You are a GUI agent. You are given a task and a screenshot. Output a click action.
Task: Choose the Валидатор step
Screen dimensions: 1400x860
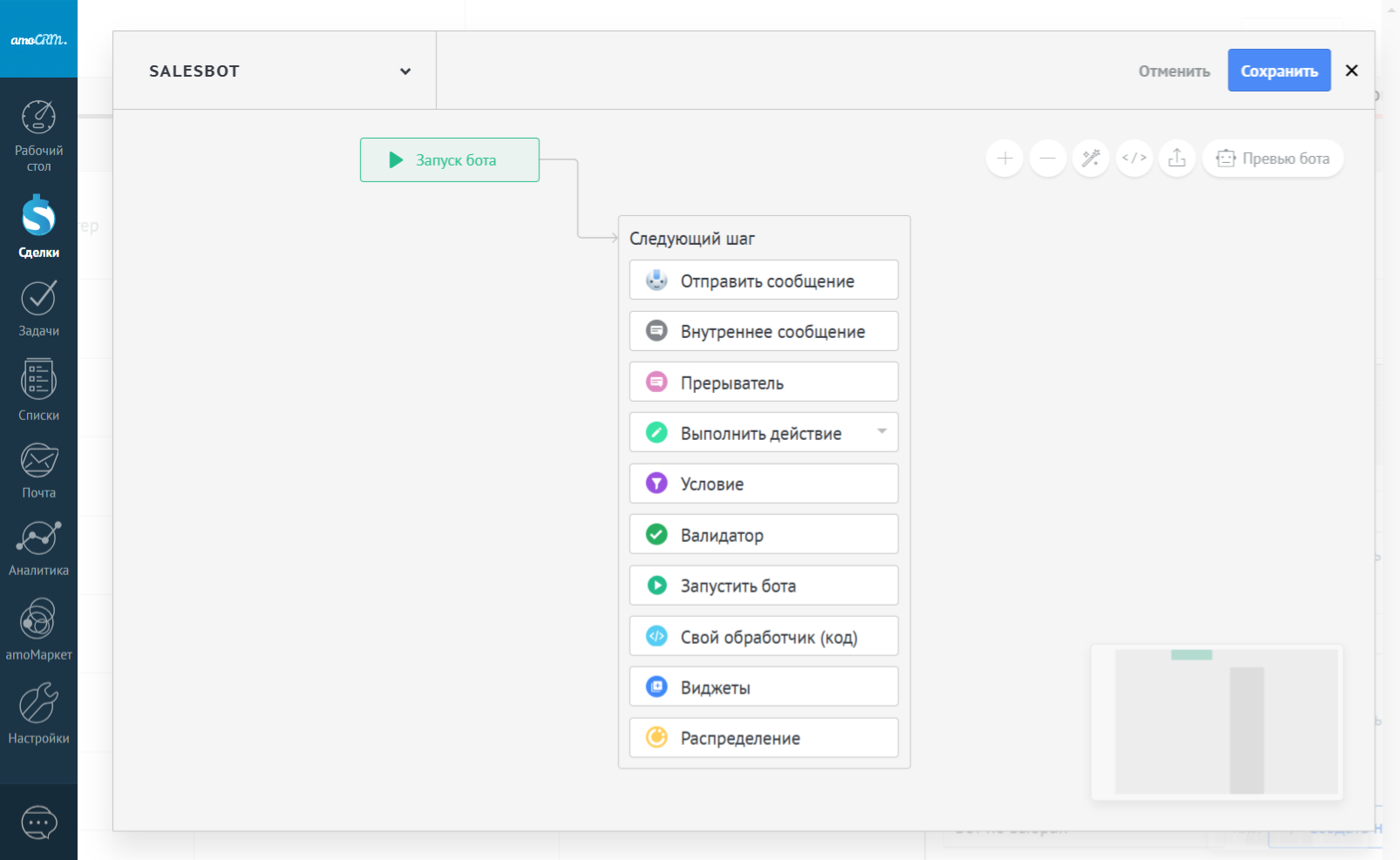tap(764, 534)
